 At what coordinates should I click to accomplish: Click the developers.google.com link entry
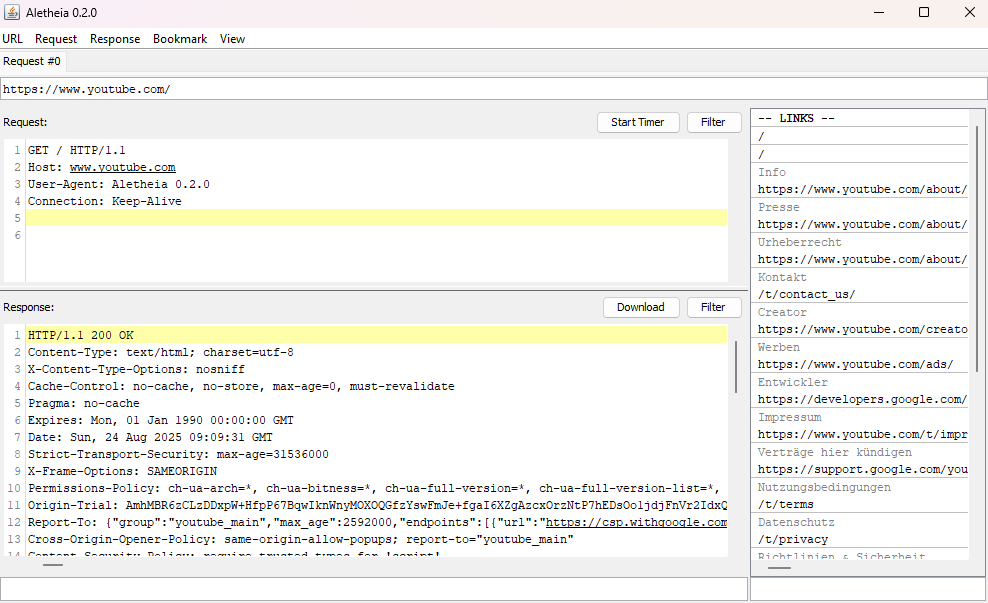click(x=862, y=399)
